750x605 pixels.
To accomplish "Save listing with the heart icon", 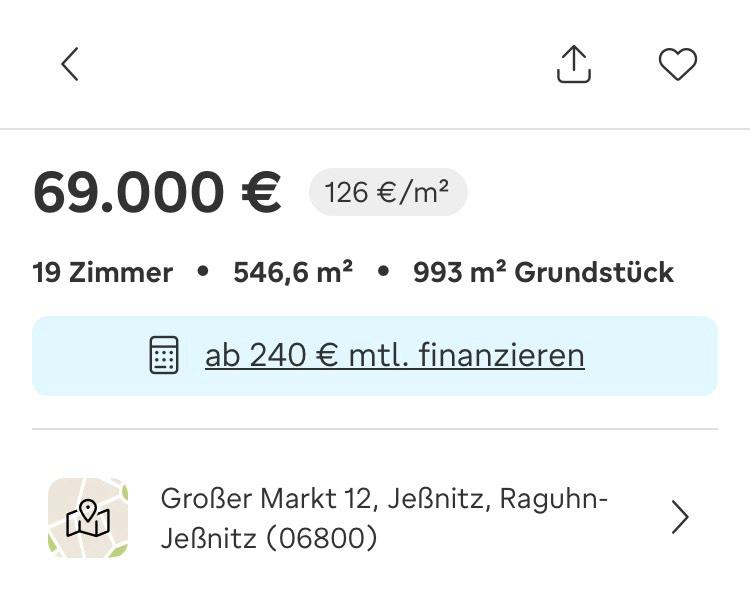I will [677, 65].
